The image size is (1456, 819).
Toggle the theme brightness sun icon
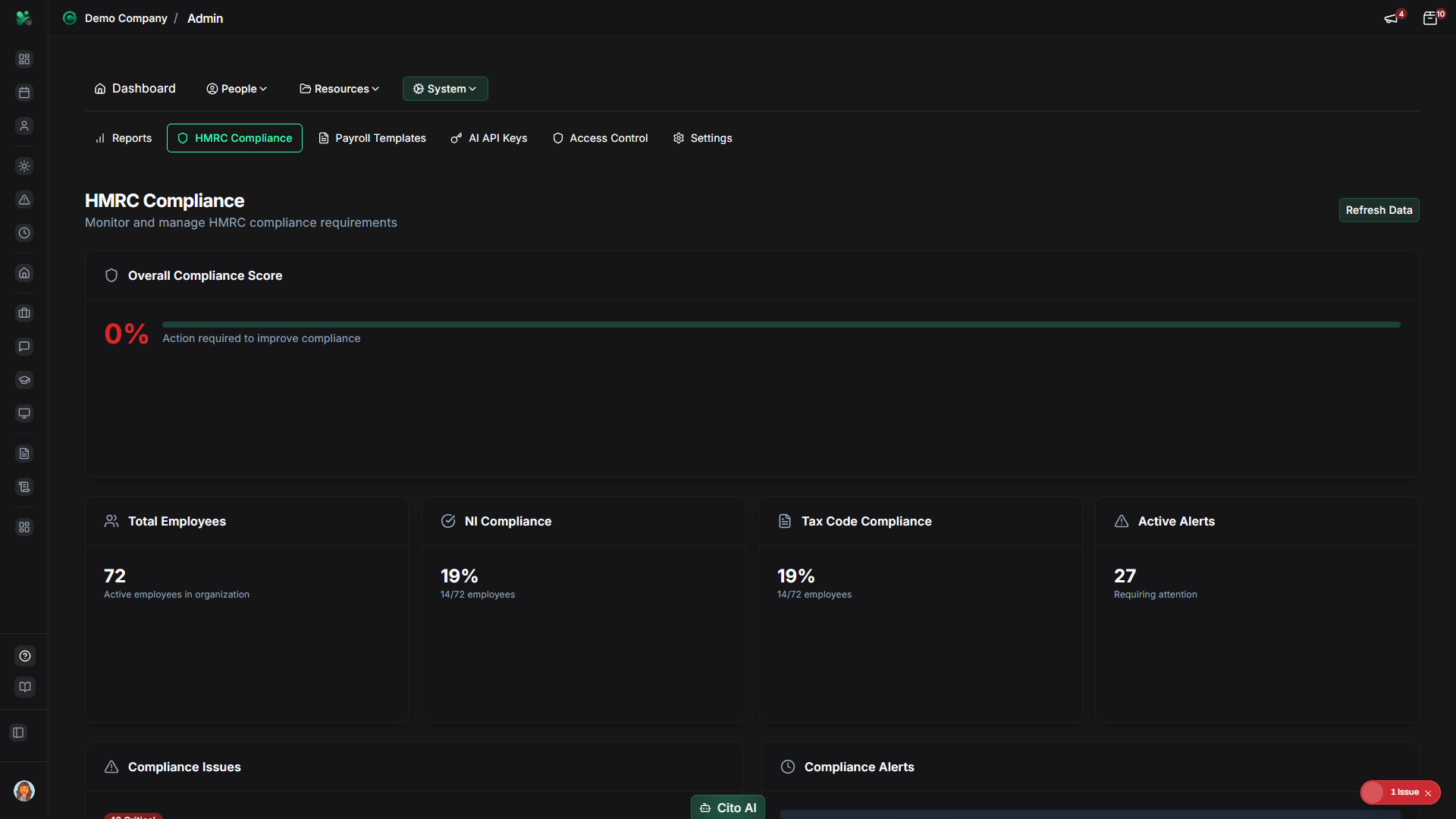point(24,166)
